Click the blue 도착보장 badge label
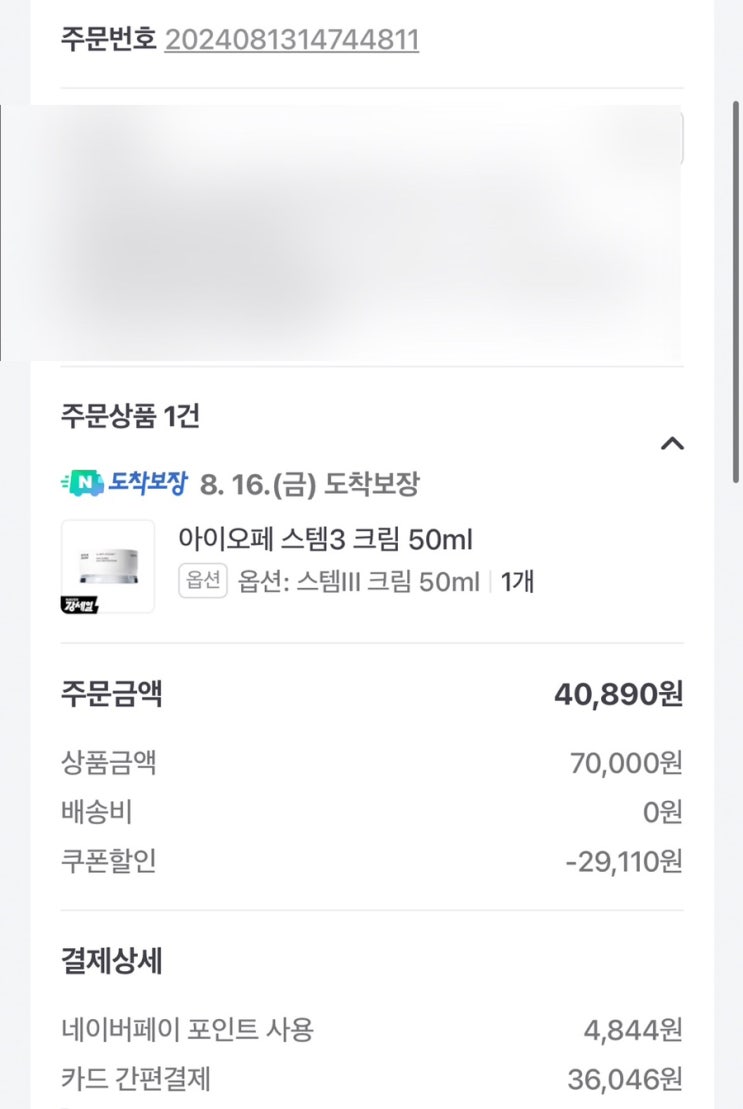The image size is (743, 1109). click(147, 484)
